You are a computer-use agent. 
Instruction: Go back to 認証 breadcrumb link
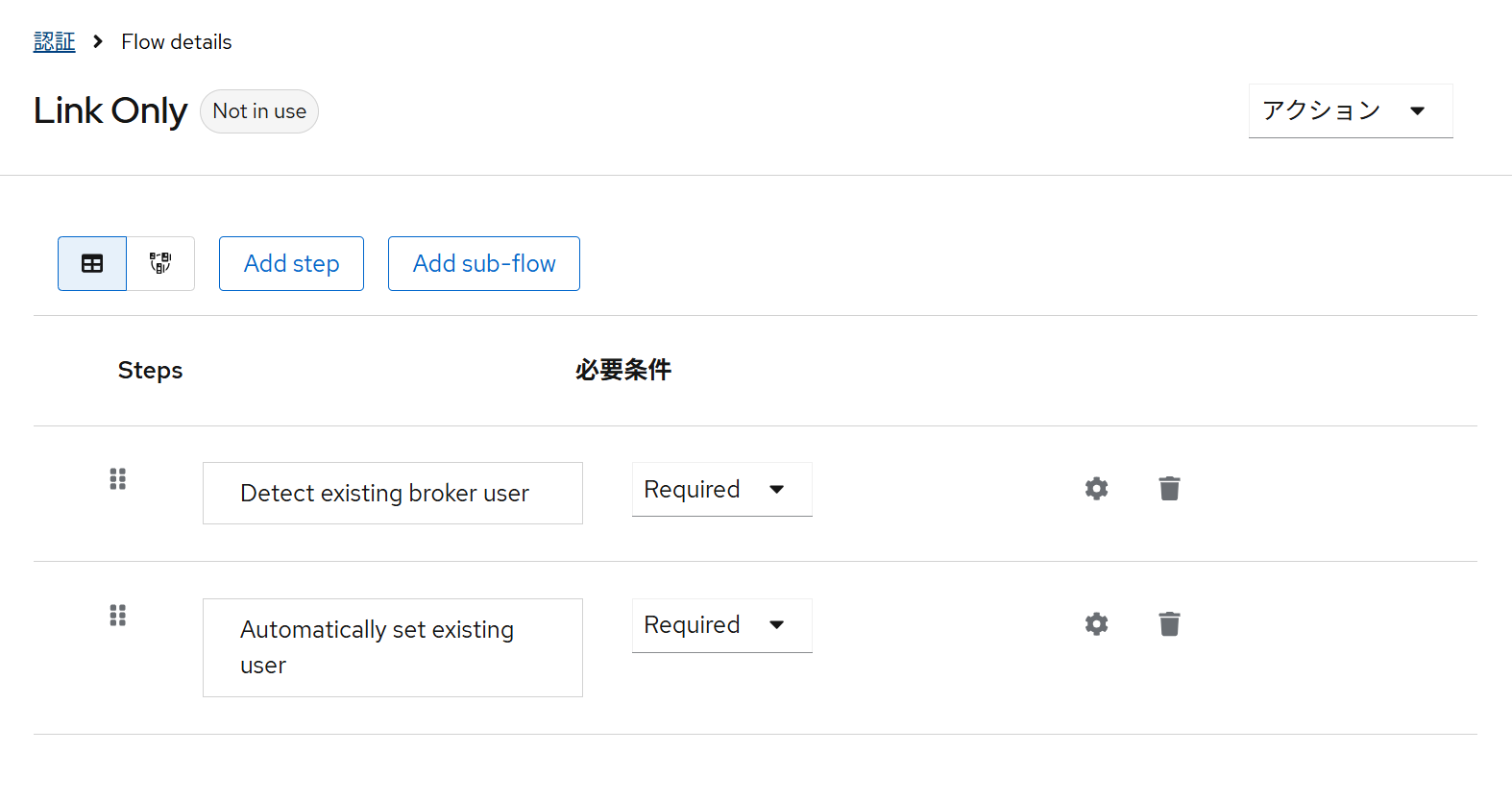click(55, 42)
